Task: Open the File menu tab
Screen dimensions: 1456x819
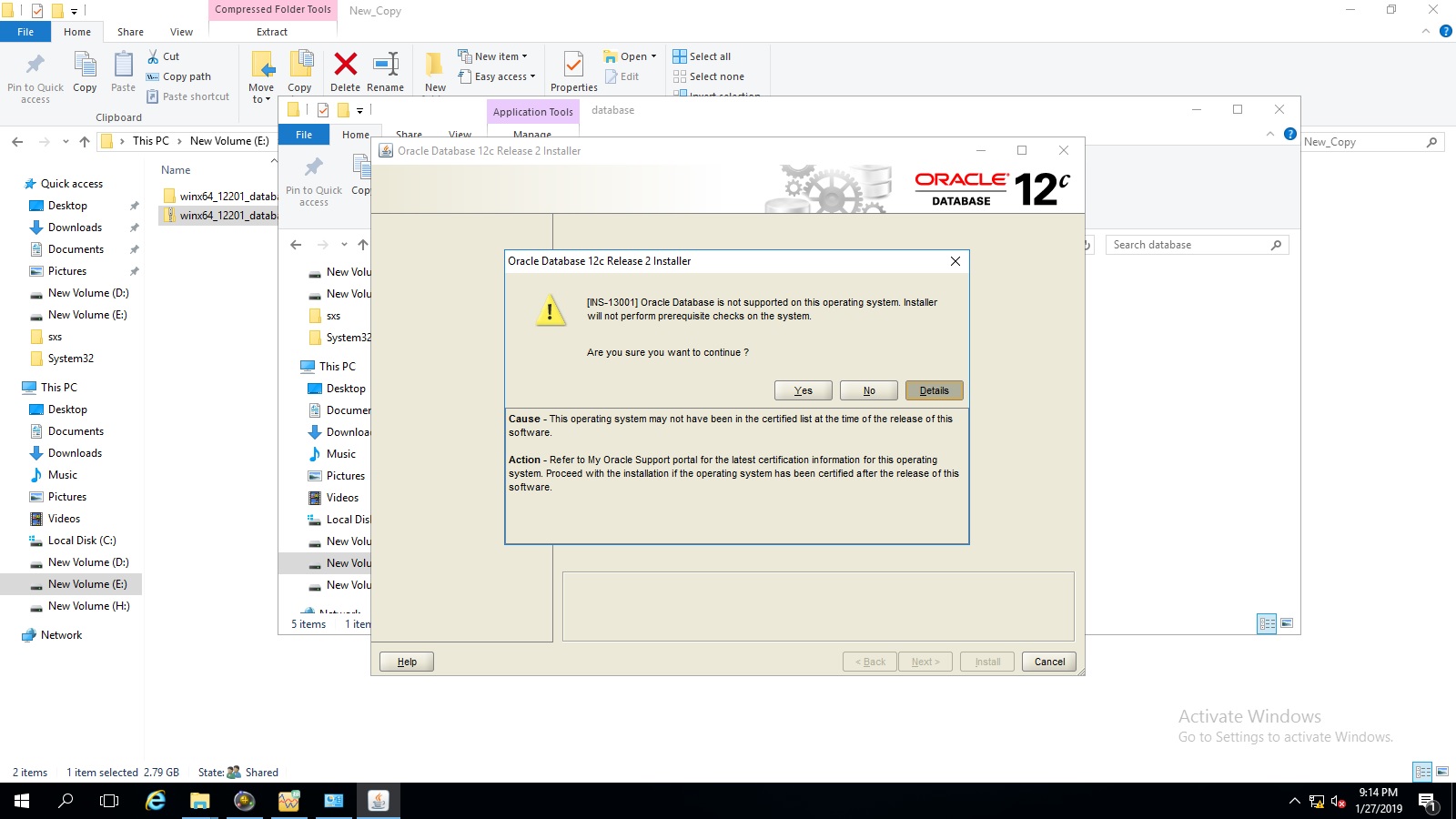Action: coord(25,32)
